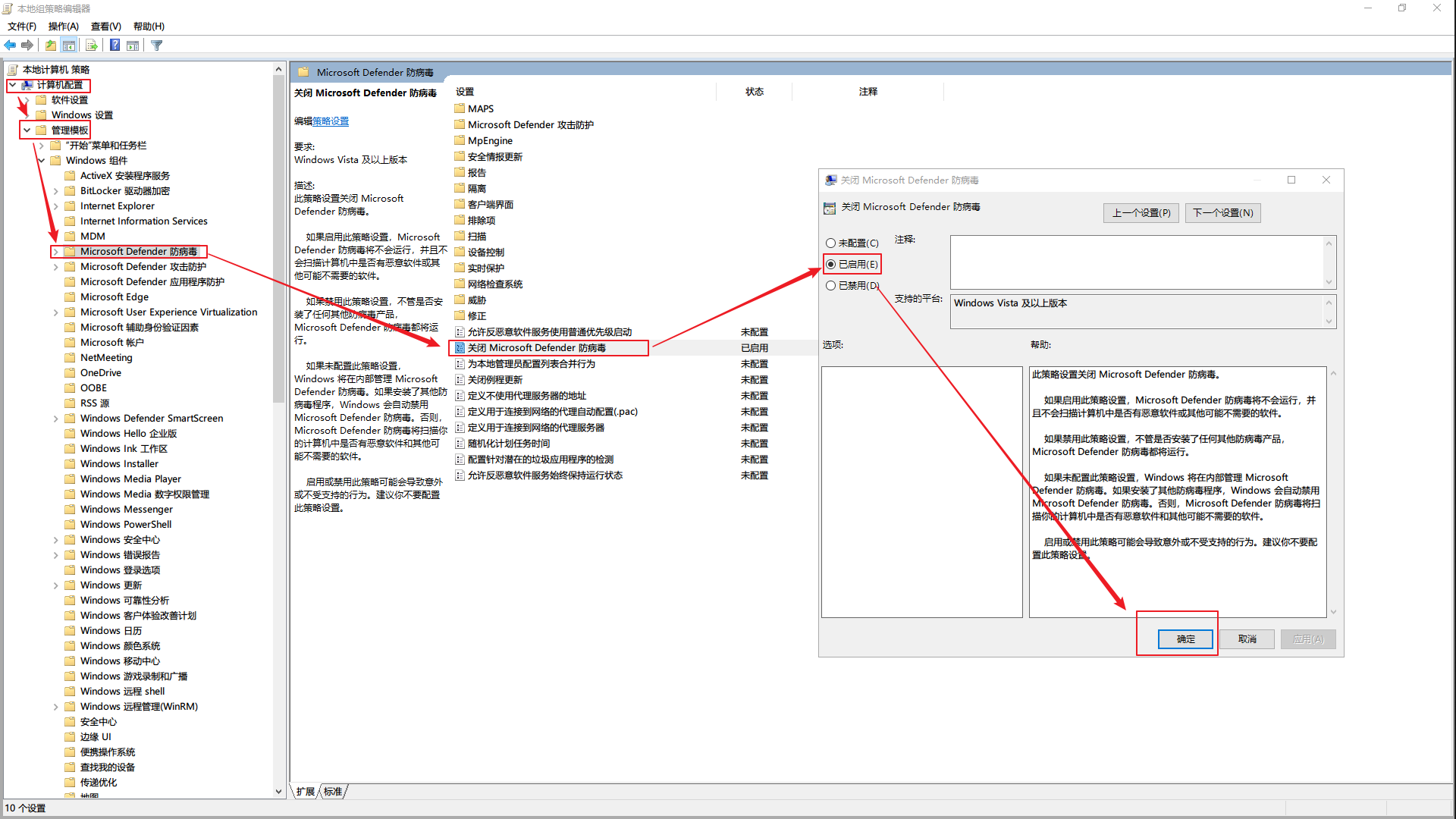Click the 取消 button
The image size is (1456, 819).
coord(1247,639)
